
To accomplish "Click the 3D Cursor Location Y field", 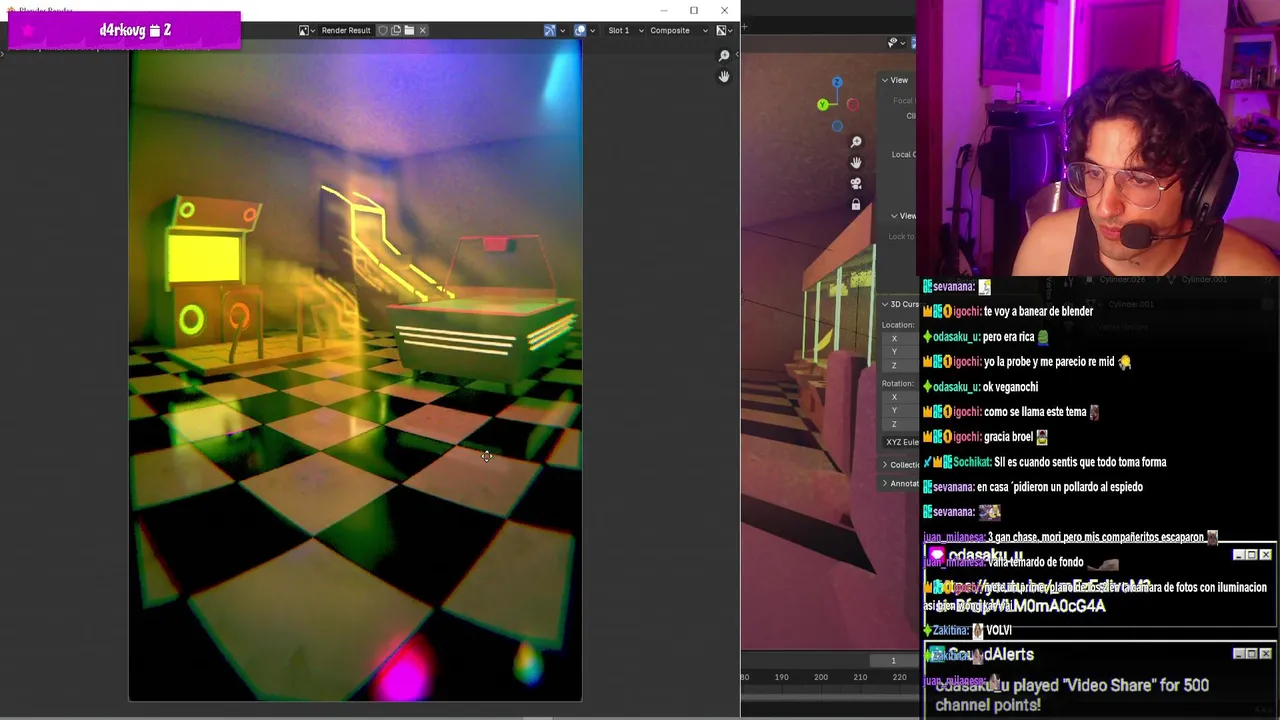I will pos(900,351).
